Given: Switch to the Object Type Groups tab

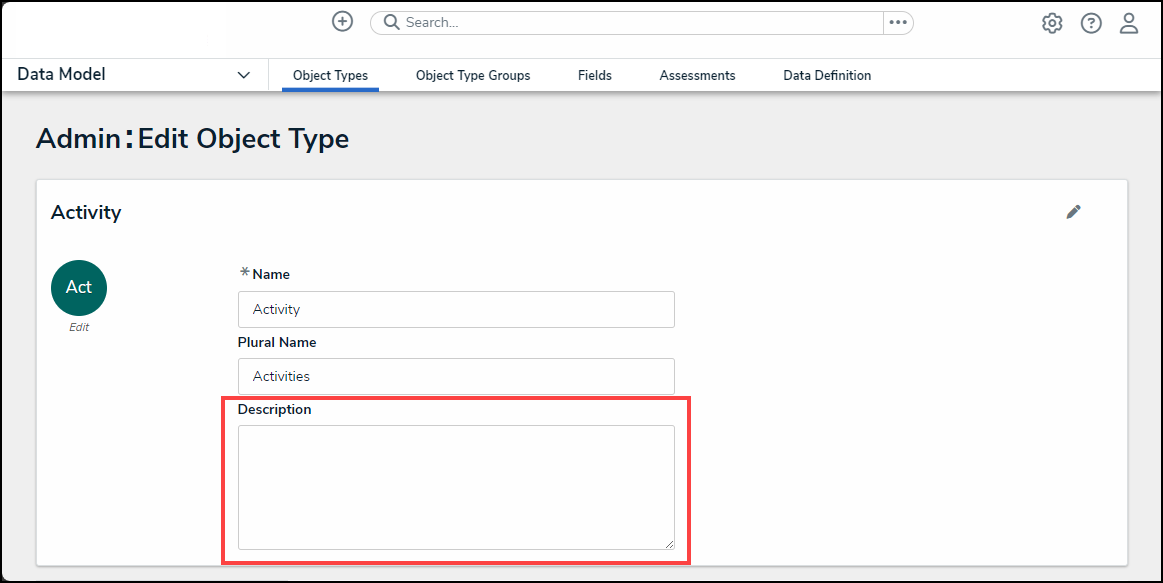Looking at the screenshot, I should coord(473,75).
